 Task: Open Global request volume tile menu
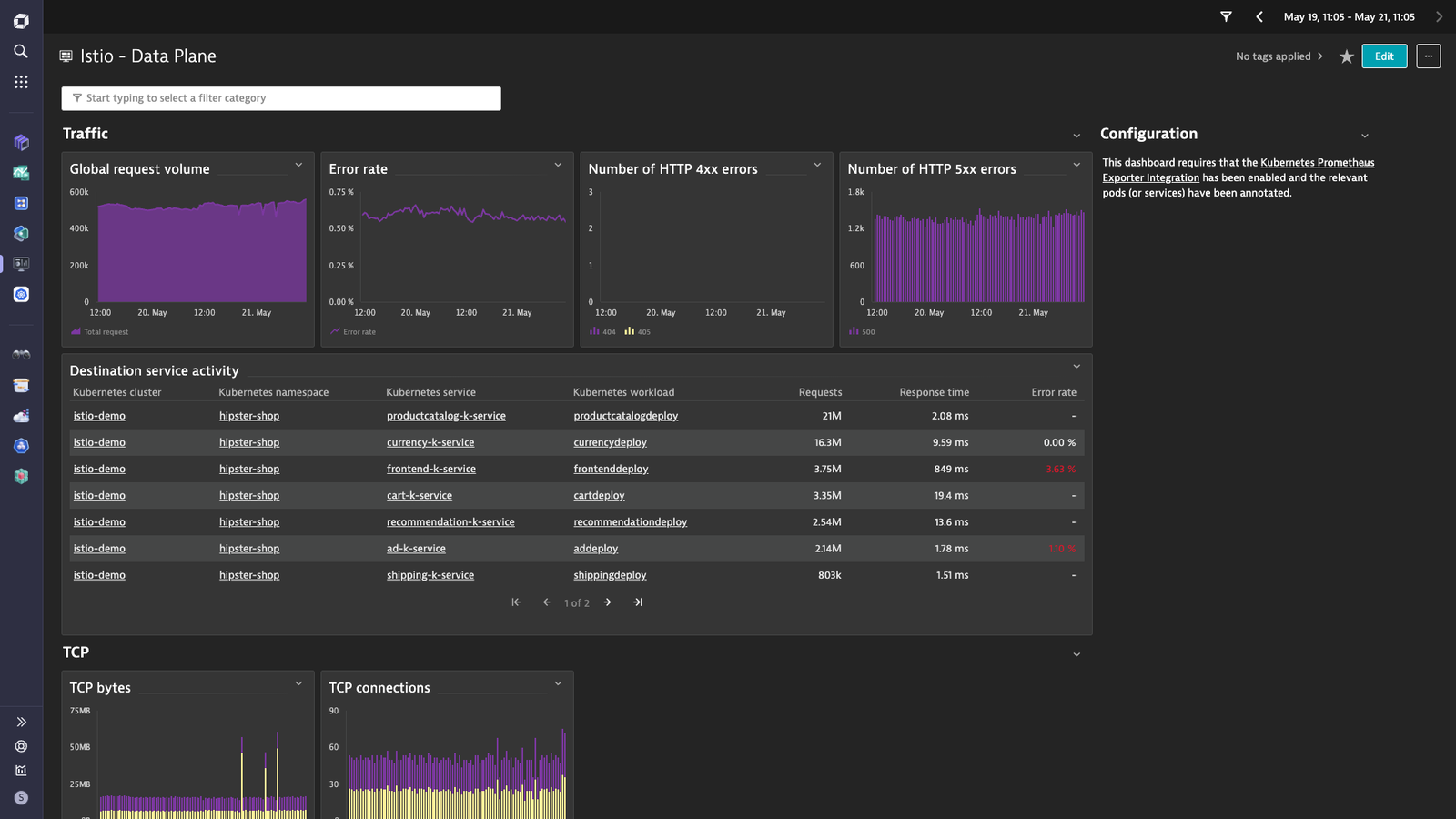click(x=298, y=165)
